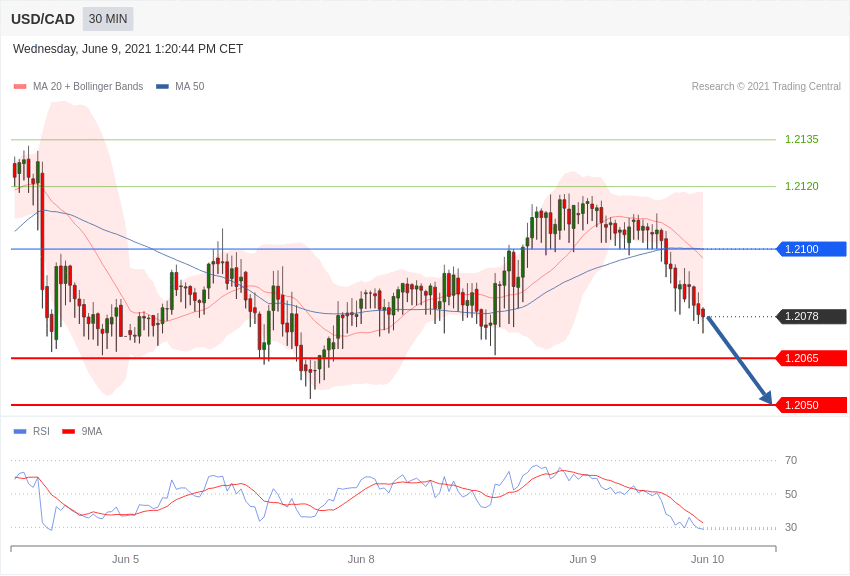The width and height of the screenshot is (850, 576).
Task: Click the red 1.2065 support price tag
Action: point(811,358)
